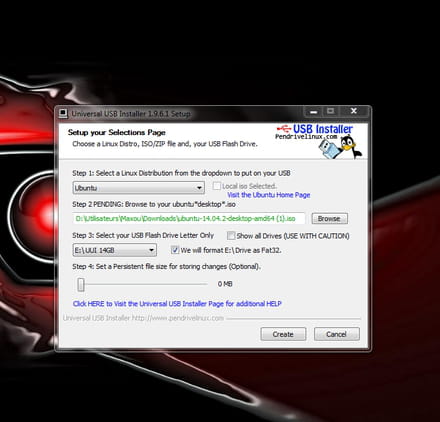The height and width of the screenshot is (422, 440).
Task: Uncheck format E:\ Drive as Fat32
Action: coord(175,250)
